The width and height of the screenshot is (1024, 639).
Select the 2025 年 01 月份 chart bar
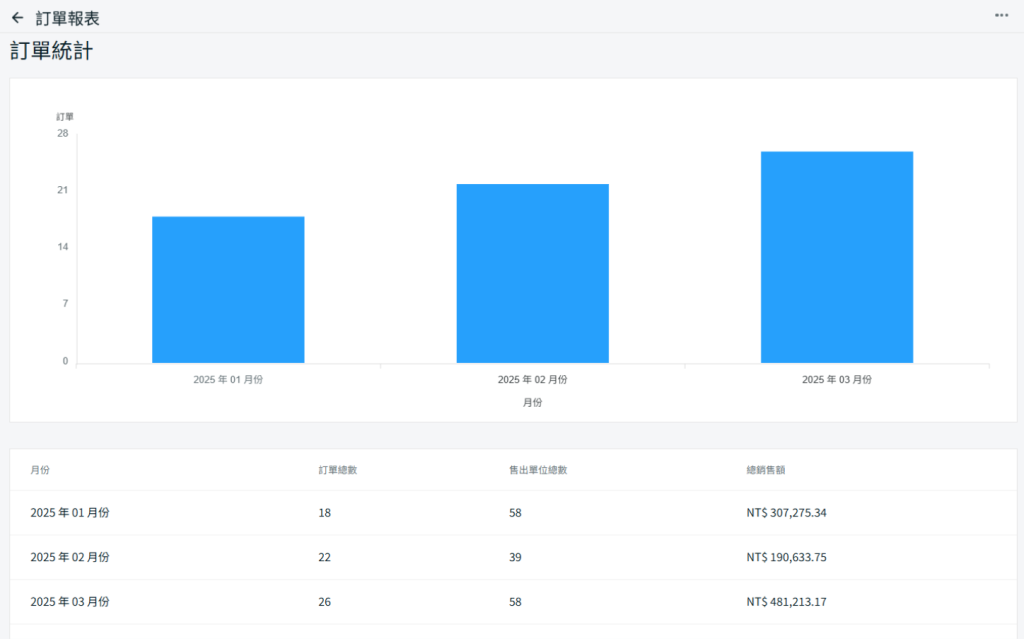[x=228, y=289]
